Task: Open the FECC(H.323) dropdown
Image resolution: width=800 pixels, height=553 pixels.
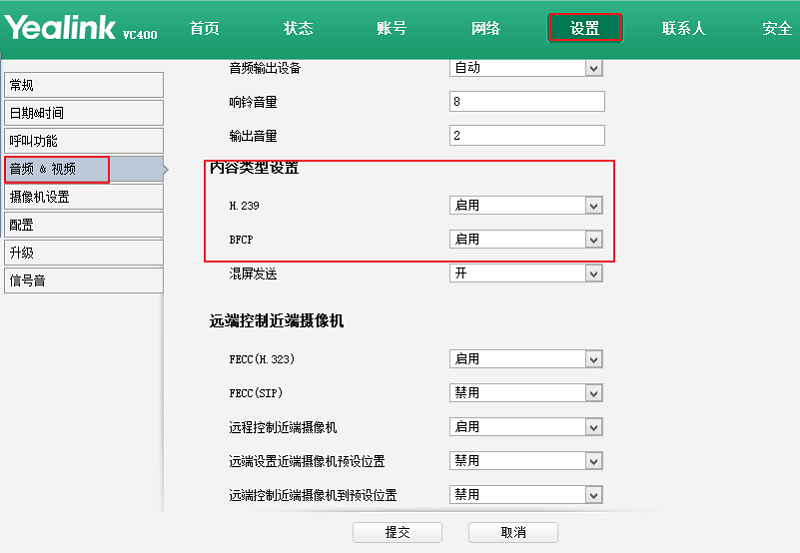Action: tap(526, 359)
